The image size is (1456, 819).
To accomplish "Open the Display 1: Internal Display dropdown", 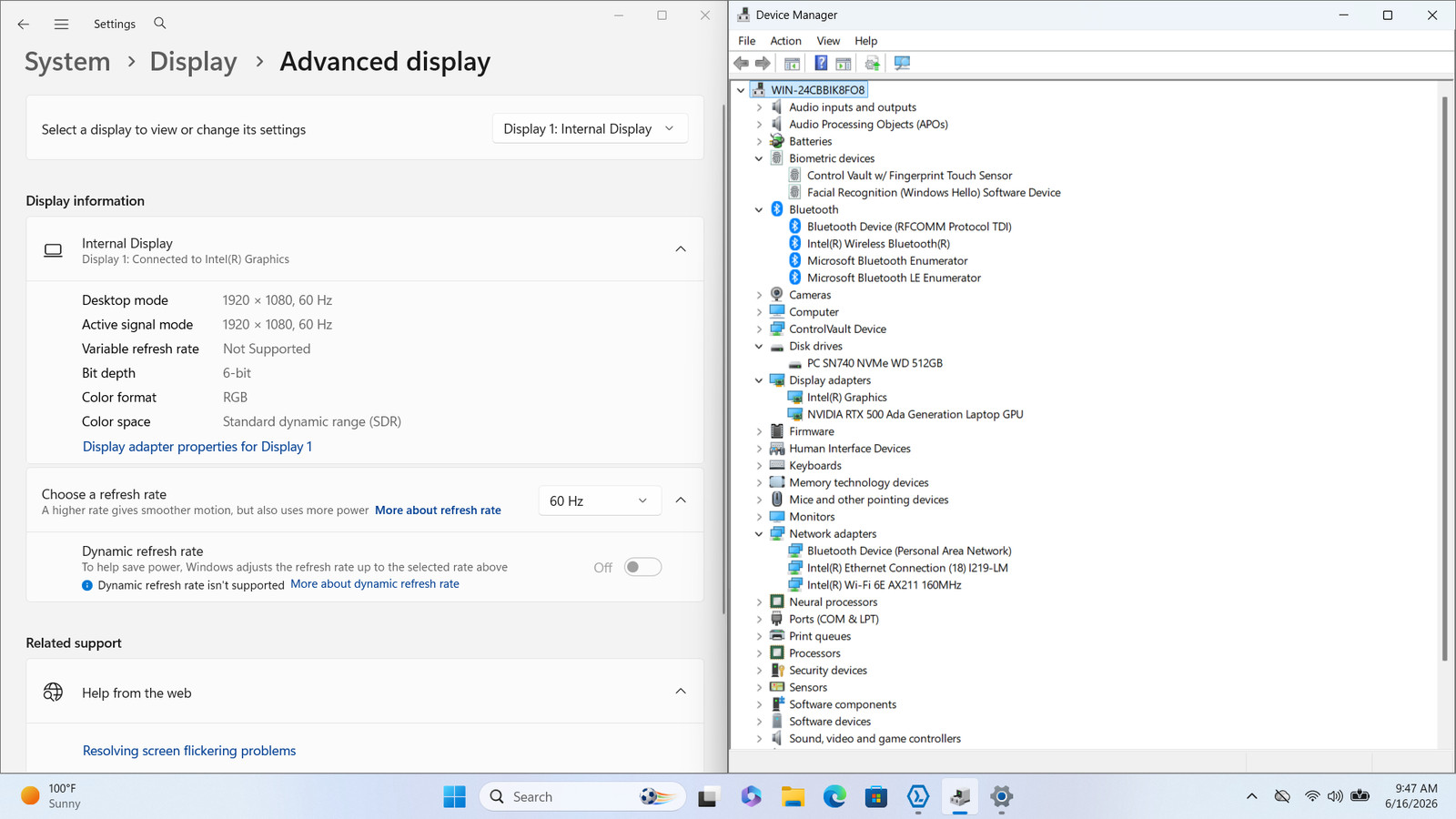I will [590, 129].
